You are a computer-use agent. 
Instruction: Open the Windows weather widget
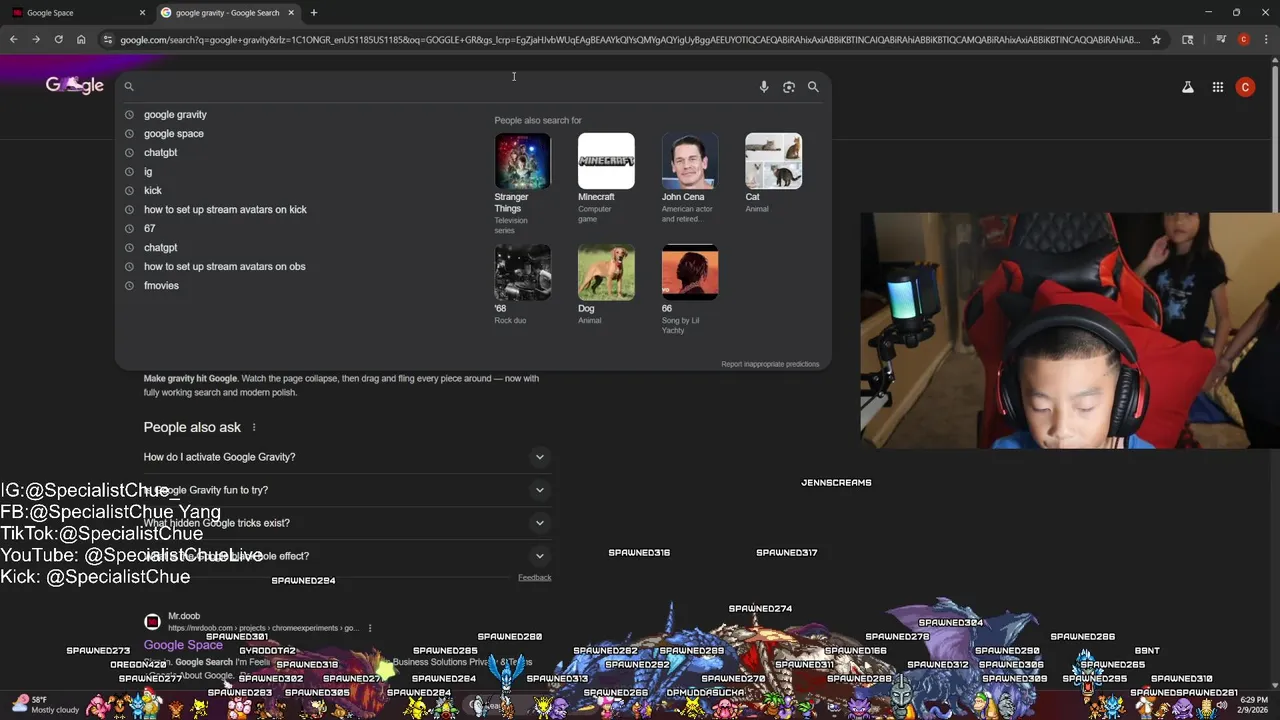coord(46,705)
